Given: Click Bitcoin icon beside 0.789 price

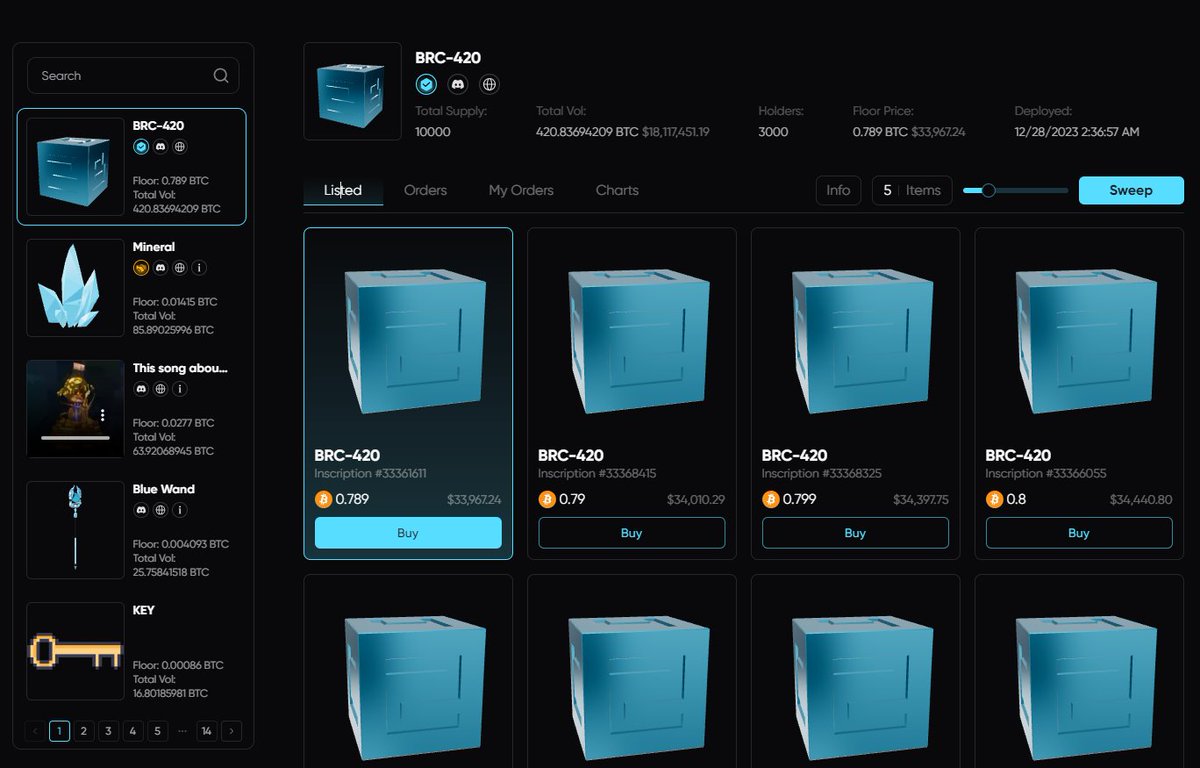Looking at the screenshot, I should [x=323, y=499].
